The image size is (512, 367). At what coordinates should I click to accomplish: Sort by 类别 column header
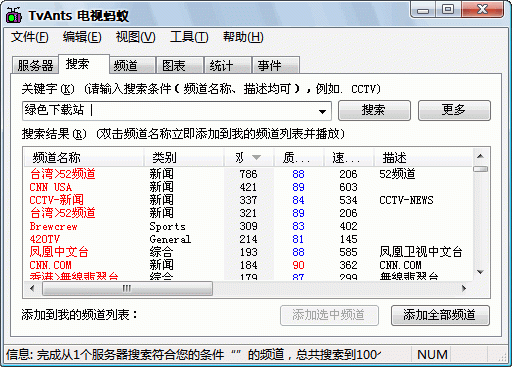click(184, 157)
